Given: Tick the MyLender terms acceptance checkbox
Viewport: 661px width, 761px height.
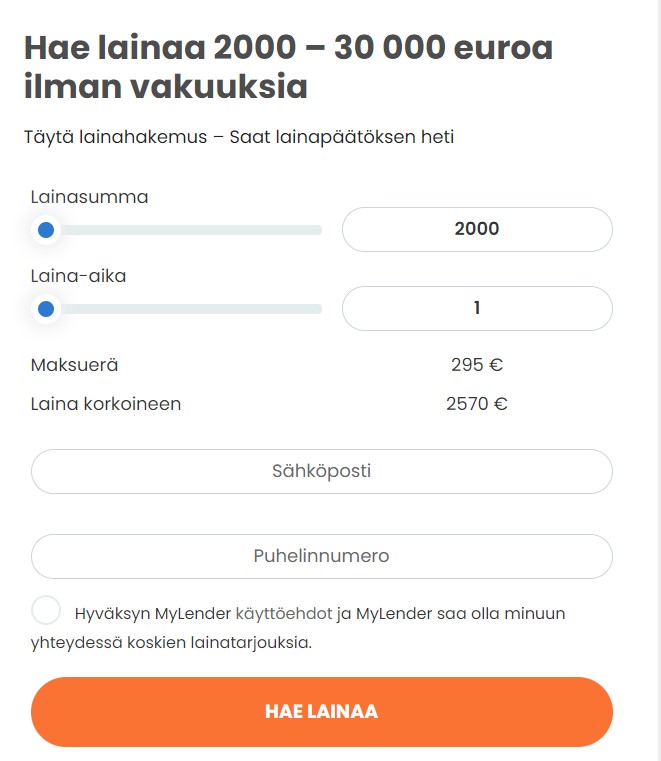Looking at the screenshot, I should click(46, 610).
